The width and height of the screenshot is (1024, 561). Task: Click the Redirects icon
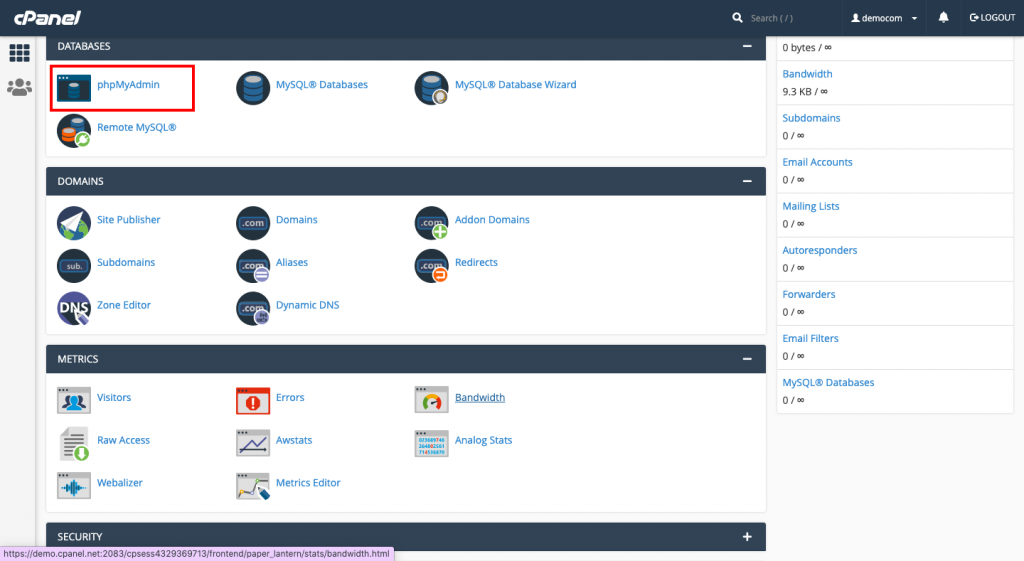(432, 266)
